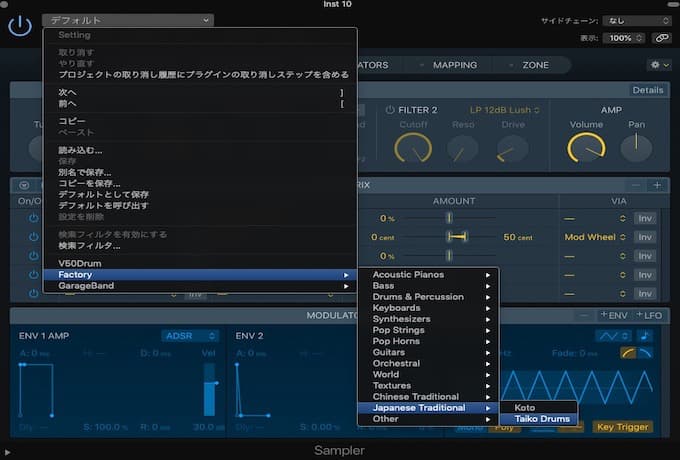The width and height of the screenshot is (680, 460).
Task: Choose デフォルトを呼び出す menu entry
Action: [x=201, y=206]
